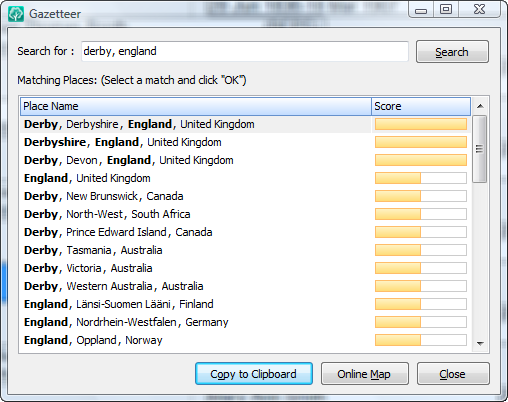The height and width of the screenshot is (402, 508).
Task: Choose Derby, Tasmania, Australia row
Action: tap(245, 250)
